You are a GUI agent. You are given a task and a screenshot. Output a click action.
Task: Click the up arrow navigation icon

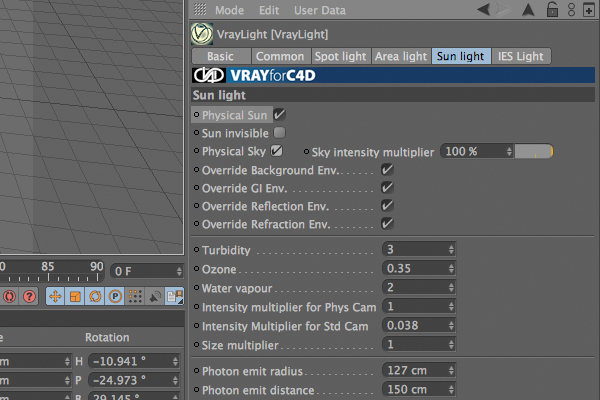528,10
